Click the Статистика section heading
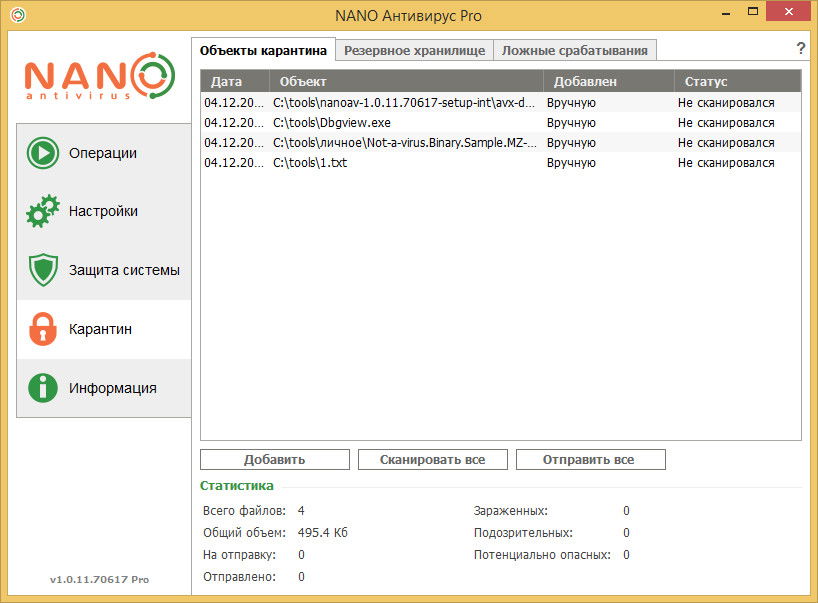The height and width of the screenshot is (603, 818). pos(236,485)
